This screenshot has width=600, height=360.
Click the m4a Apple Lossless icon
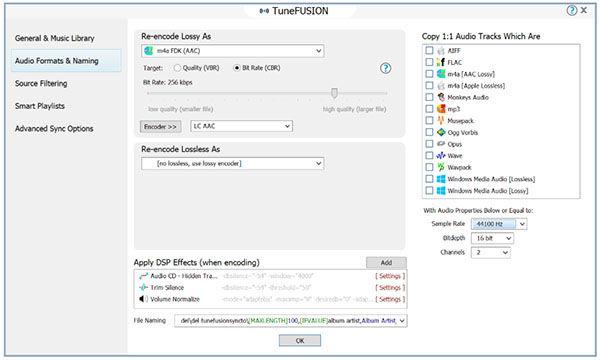click(441, 85)
